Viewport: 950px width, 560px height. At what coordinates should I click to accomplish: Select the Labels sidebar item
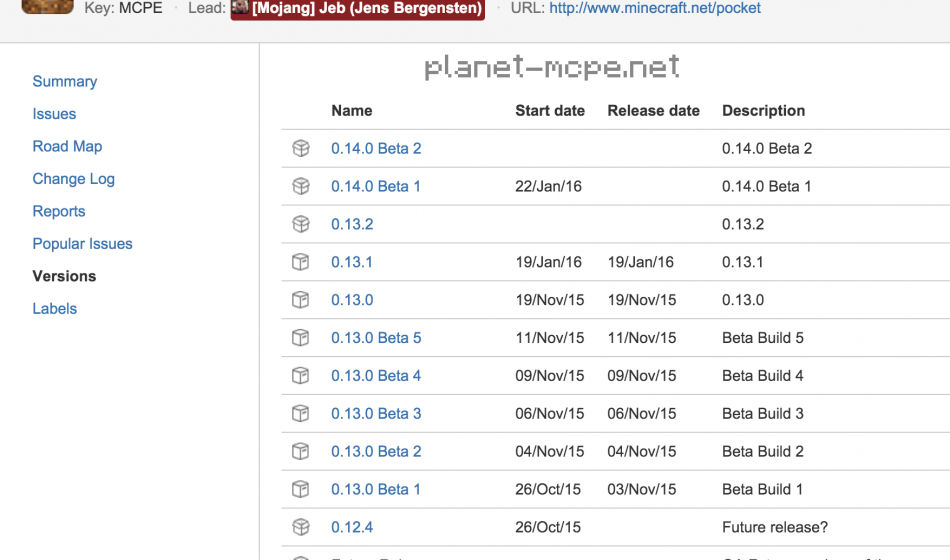(x=55, y=309)
